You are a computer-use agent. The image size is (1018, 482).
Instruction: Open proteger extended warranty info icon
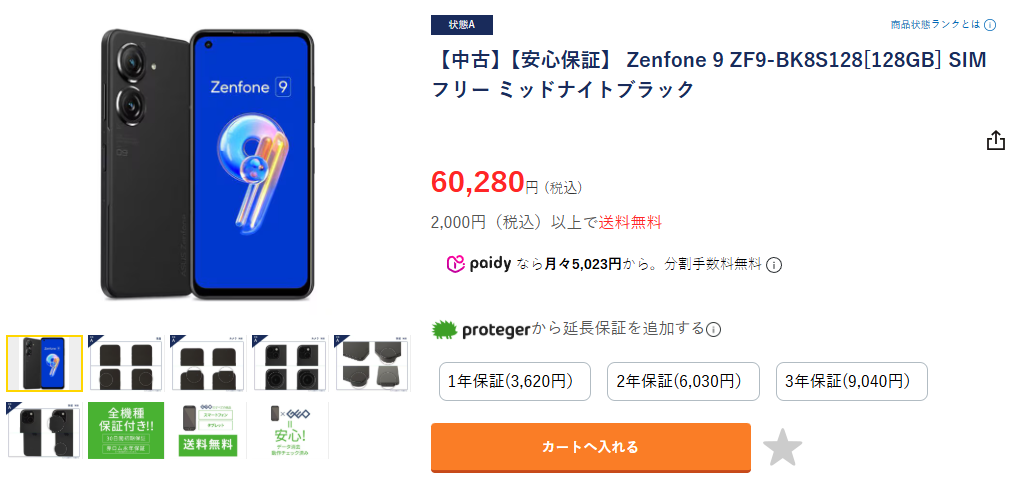(714, 329)
